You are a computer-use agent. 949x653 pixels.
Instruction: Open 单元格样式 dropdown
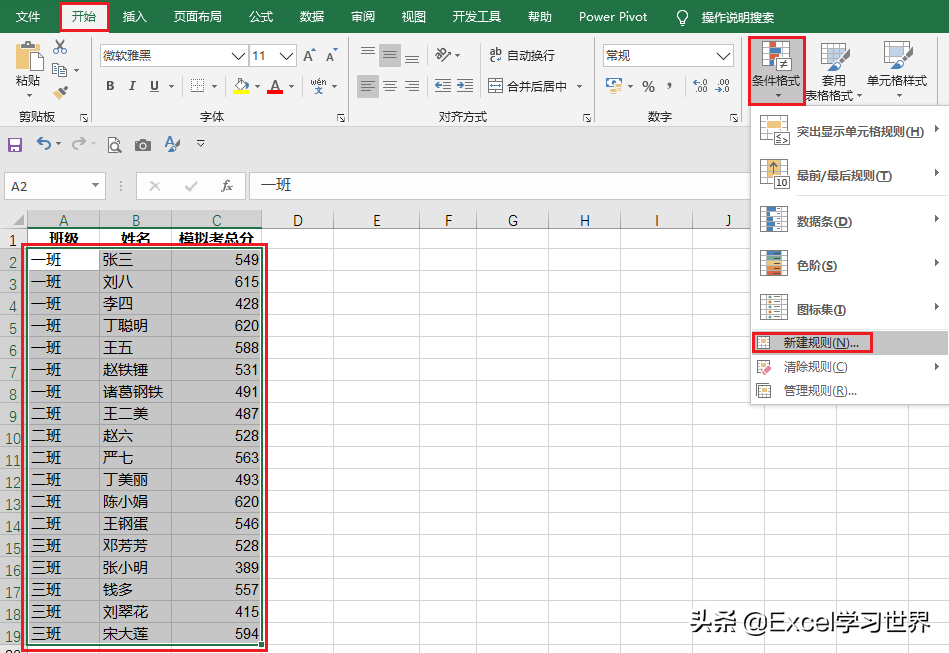pos(897,70)
